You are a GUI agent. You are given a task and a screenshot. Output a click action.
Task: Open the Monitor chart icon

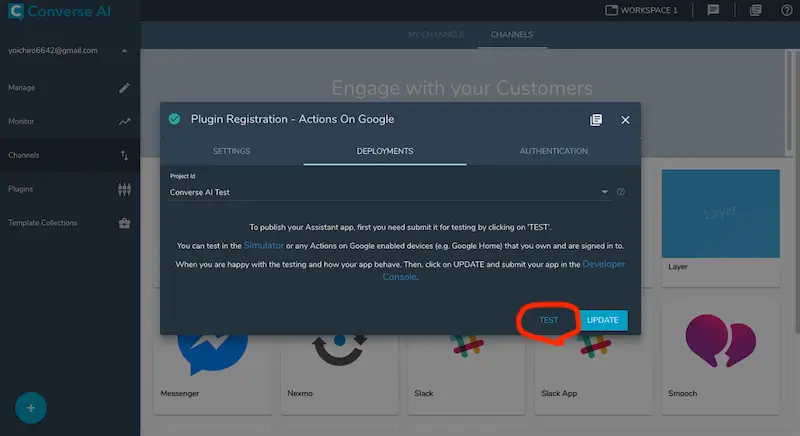(x=124, y=121)
